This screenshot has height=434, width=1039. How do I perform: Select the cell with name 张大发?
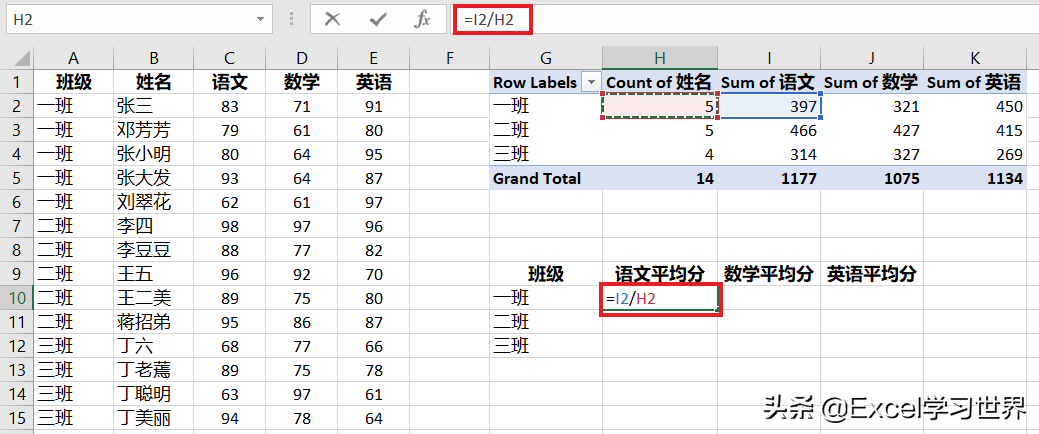[154, 178]
